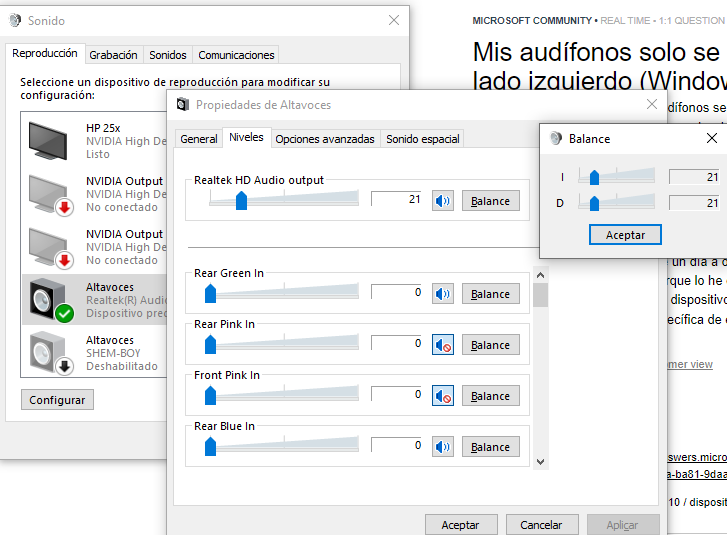Click the Rear Pink In volume slider
The width and height of the screenshot is (727, 535).
point(284,344)
